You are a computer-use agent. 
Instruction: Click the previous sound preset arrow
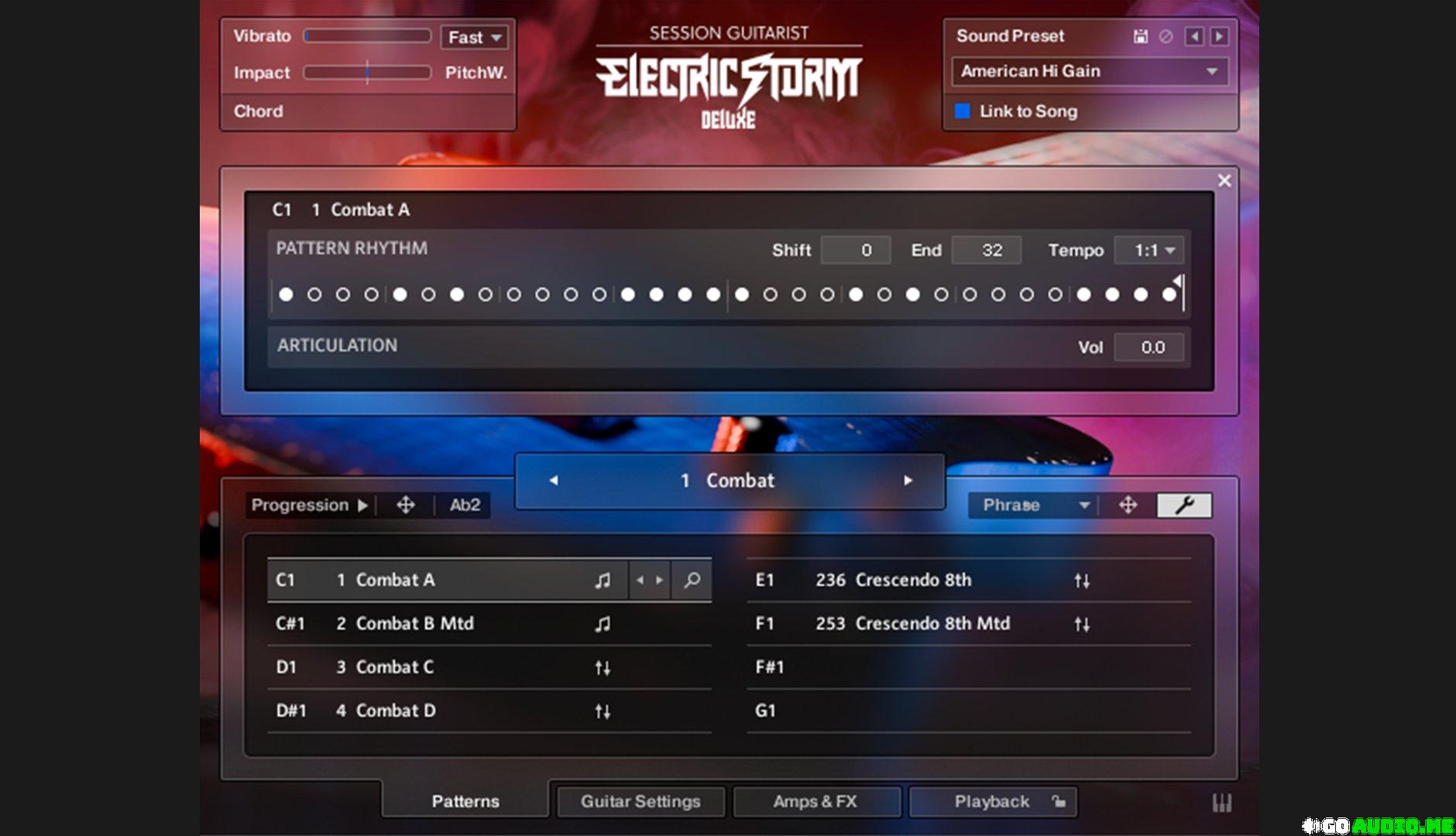pos(1194,36)
